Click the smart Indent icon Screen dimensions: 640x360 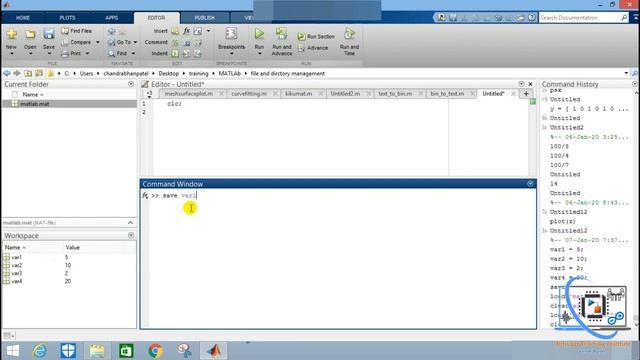175,53
